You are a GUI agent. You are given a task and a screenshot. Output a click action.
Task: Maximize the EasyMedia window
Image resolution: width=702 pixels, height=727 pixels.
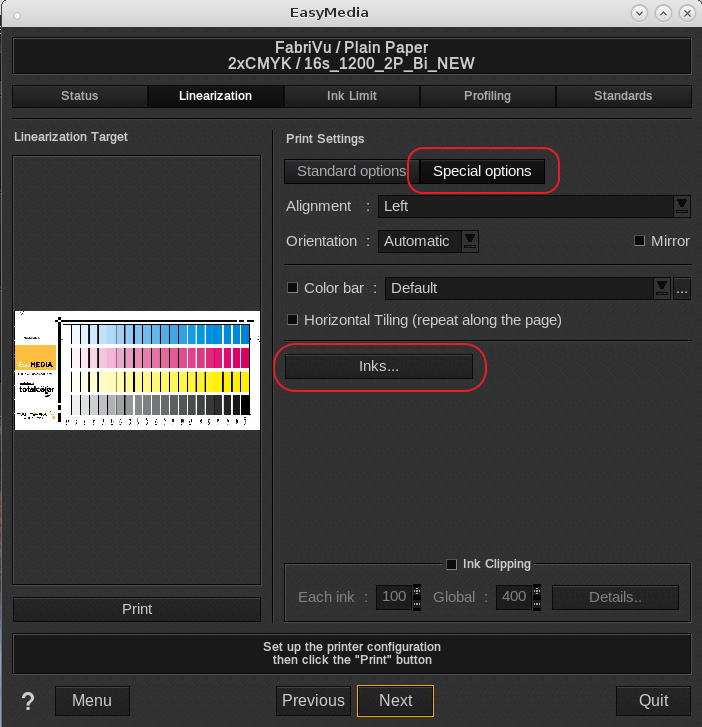(x=661, y=14)
